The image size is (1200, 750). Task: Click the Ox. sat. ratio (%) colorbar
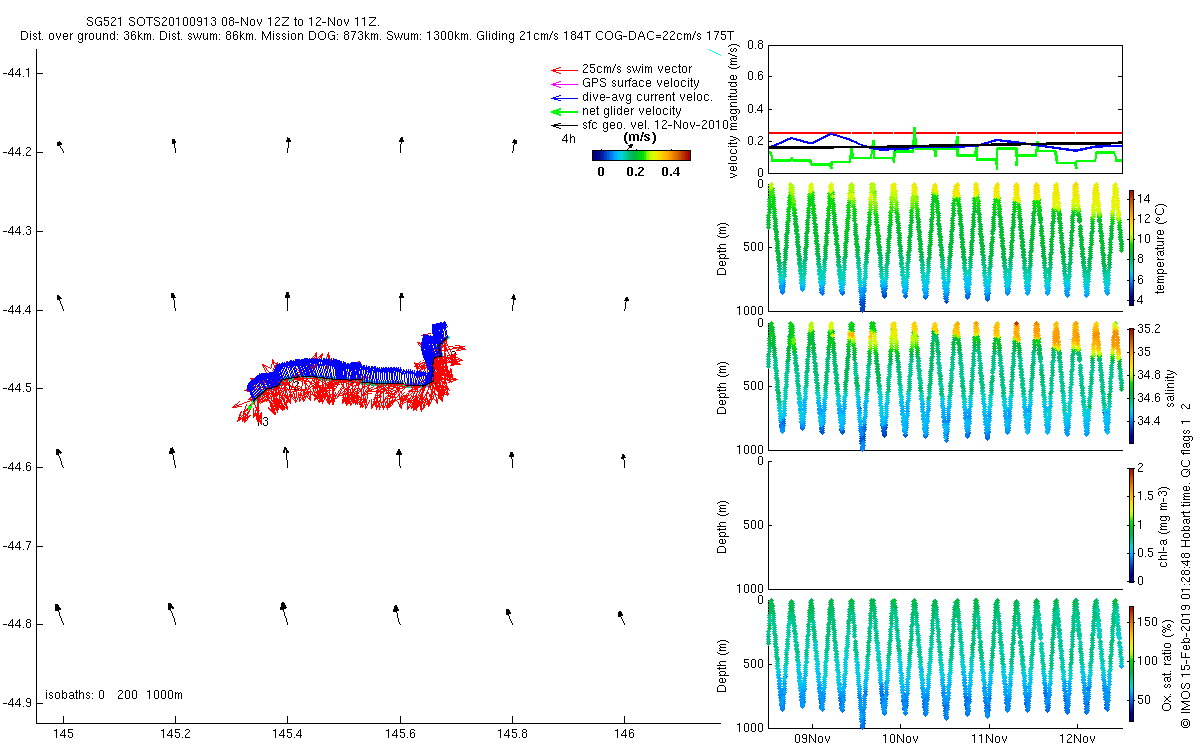click(1132, 660)
